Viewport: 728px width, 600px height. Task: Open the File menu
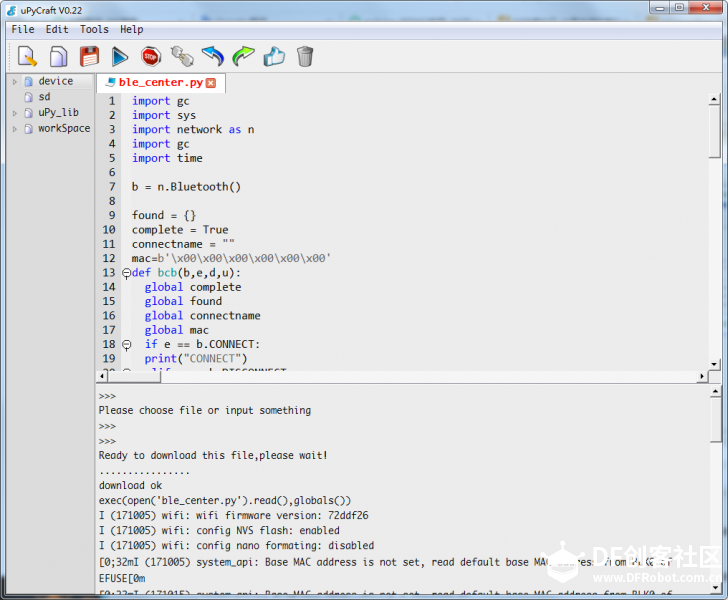click(23, 29)
